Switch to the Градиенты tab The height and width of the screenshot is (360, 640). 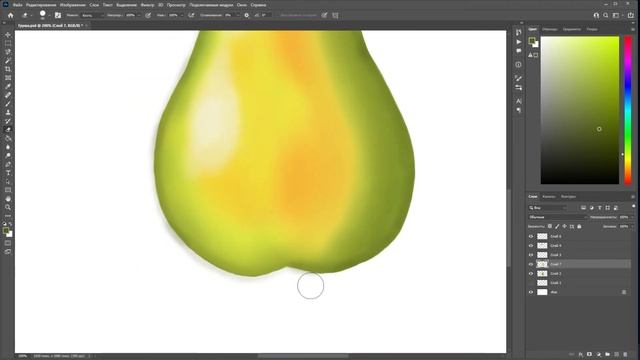[571, 29]
